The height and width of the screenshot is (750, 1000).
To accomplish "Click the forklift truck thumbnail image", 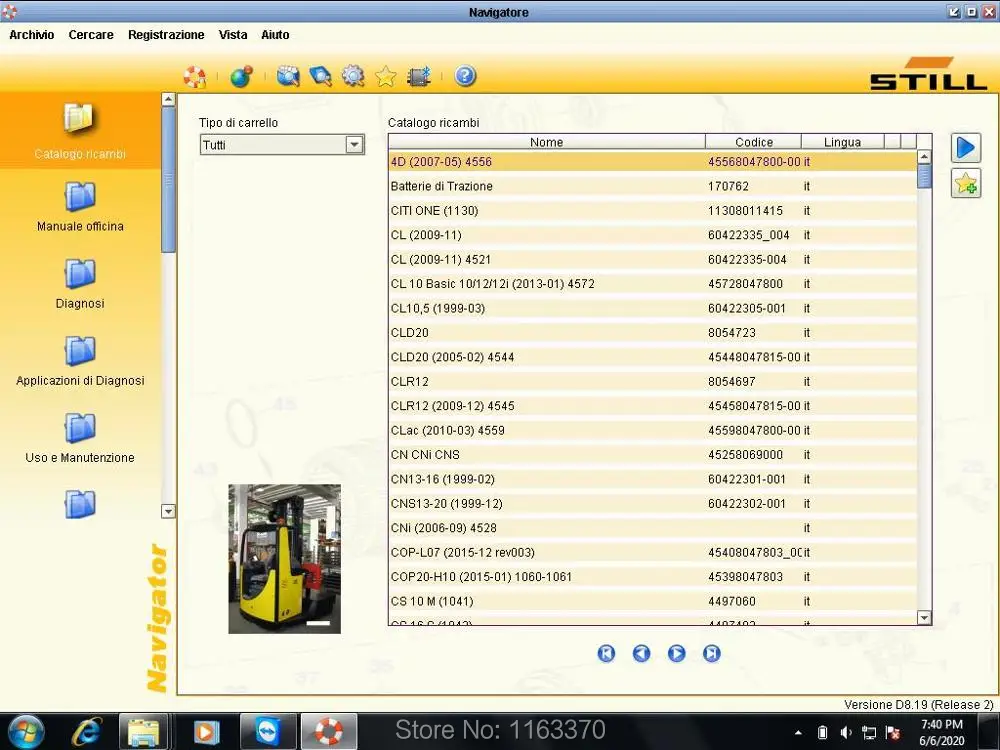I will 284,559.
